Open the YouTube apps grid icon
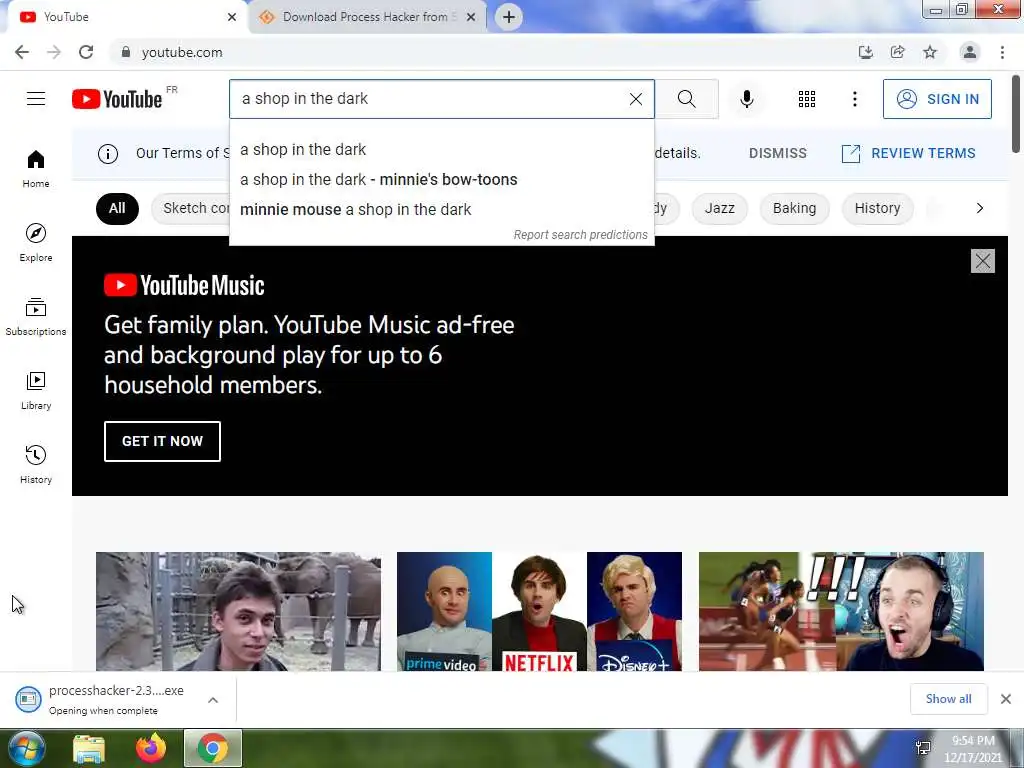 point(807,99)
